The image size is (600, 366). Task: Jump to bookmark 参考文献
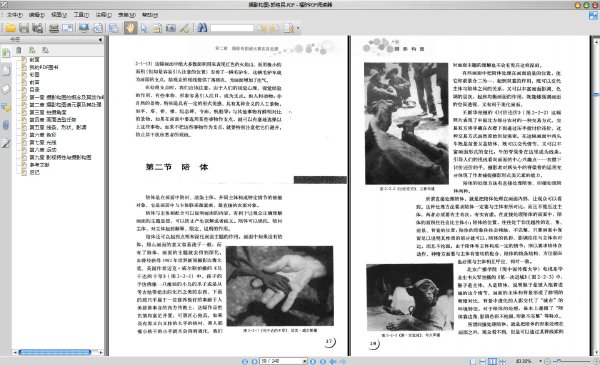(39, 165)
